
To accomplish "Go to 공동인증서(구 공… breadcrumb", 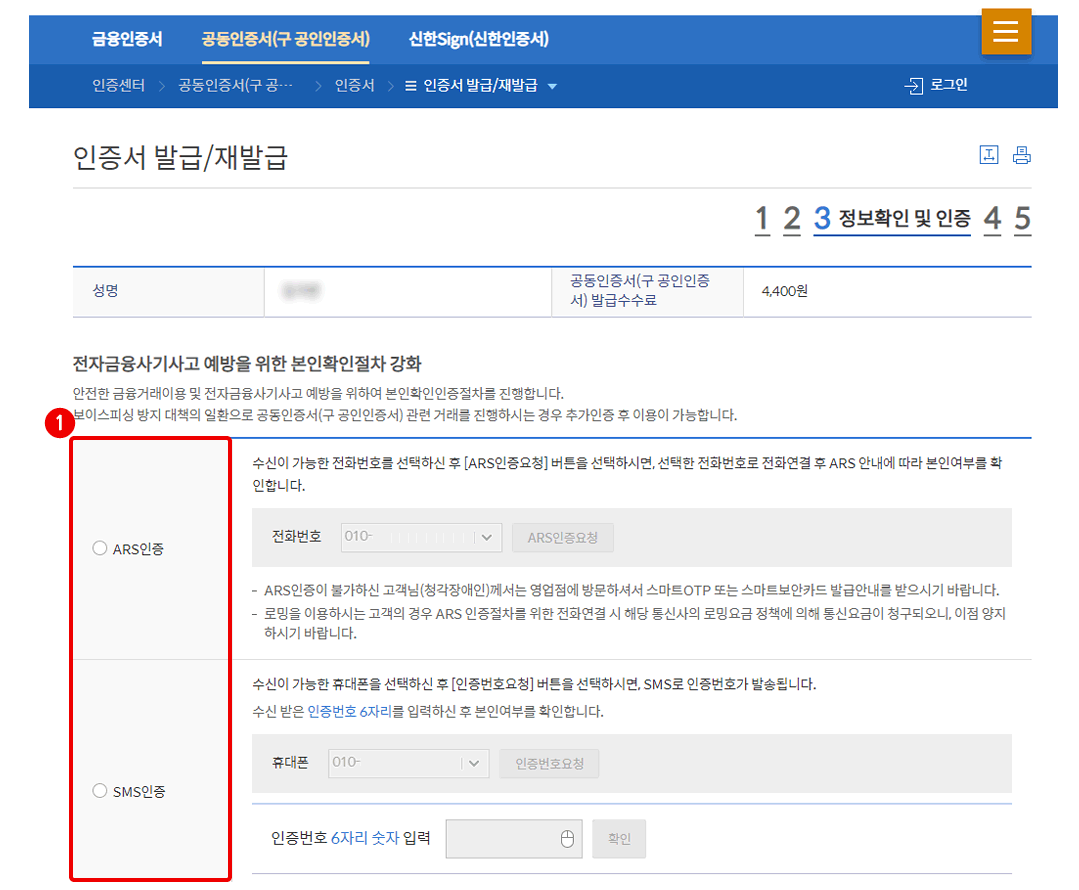I will (235, 85).
